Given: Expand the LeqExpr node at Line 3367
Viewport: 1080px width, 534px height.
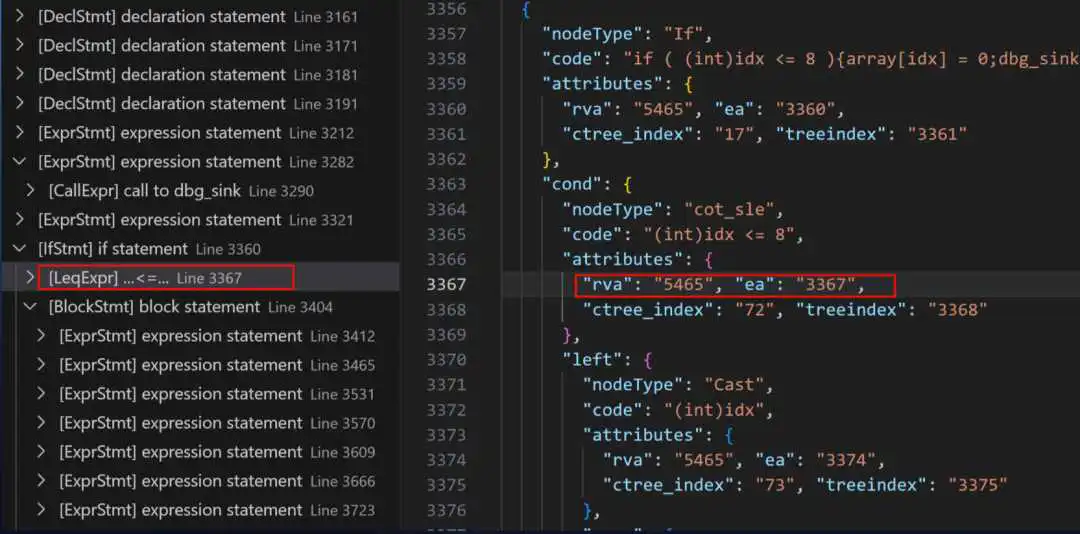Looking at the screenshot, I should tap(30, 278).
